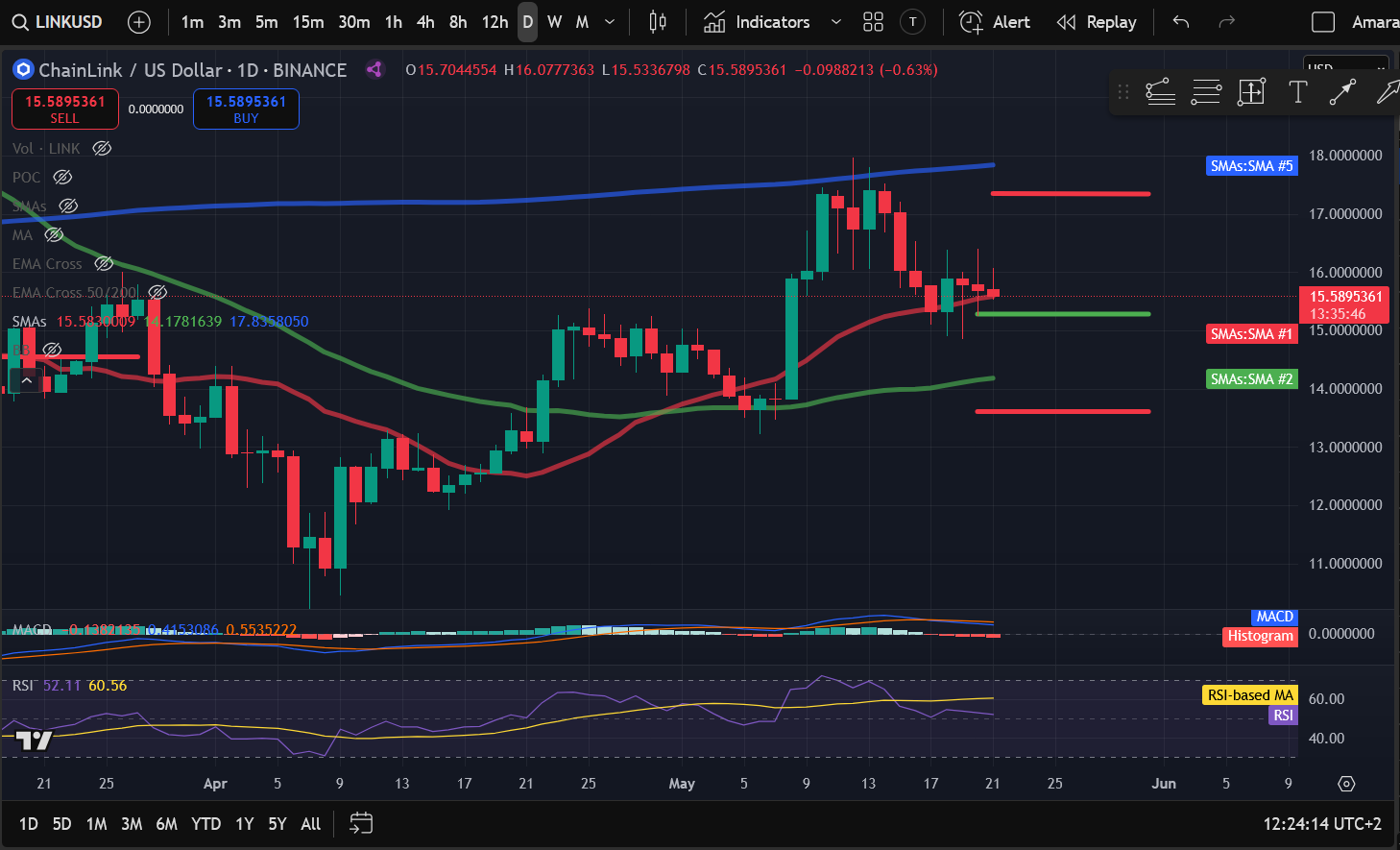
Task: Click the 15.5895361 BUY button
Action: 246,109
